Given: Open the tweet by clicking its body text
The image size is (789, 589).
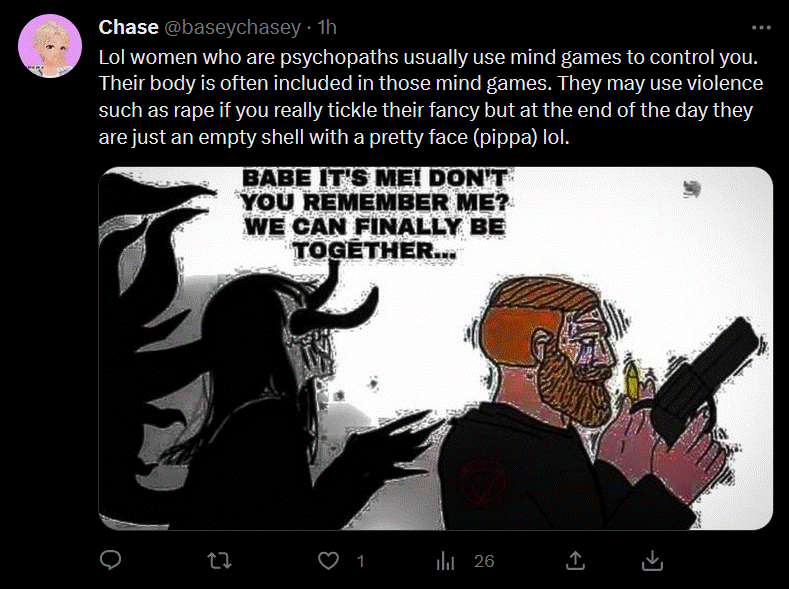Looking at the screenshot, I should tap(430, 97).
